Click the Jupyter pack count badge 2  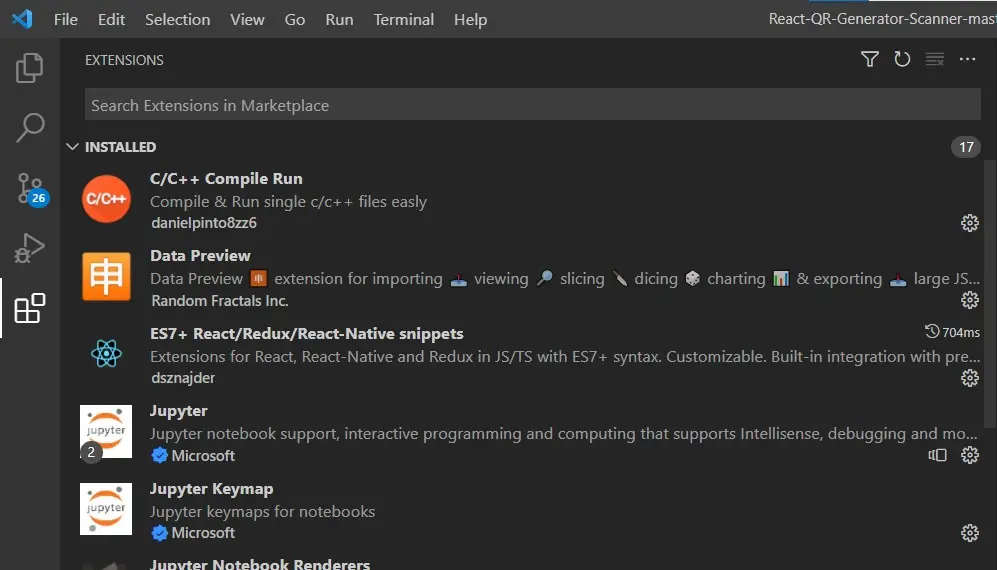point(91,452)
